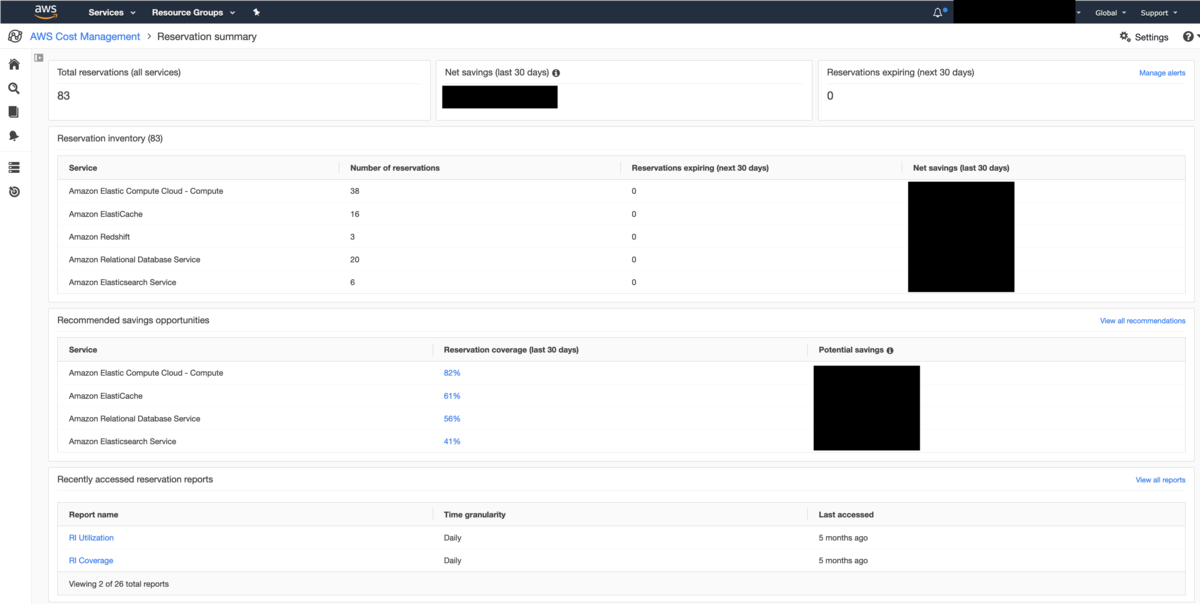
Task: Open View all recommendations link
Action: pos(1142,321)
